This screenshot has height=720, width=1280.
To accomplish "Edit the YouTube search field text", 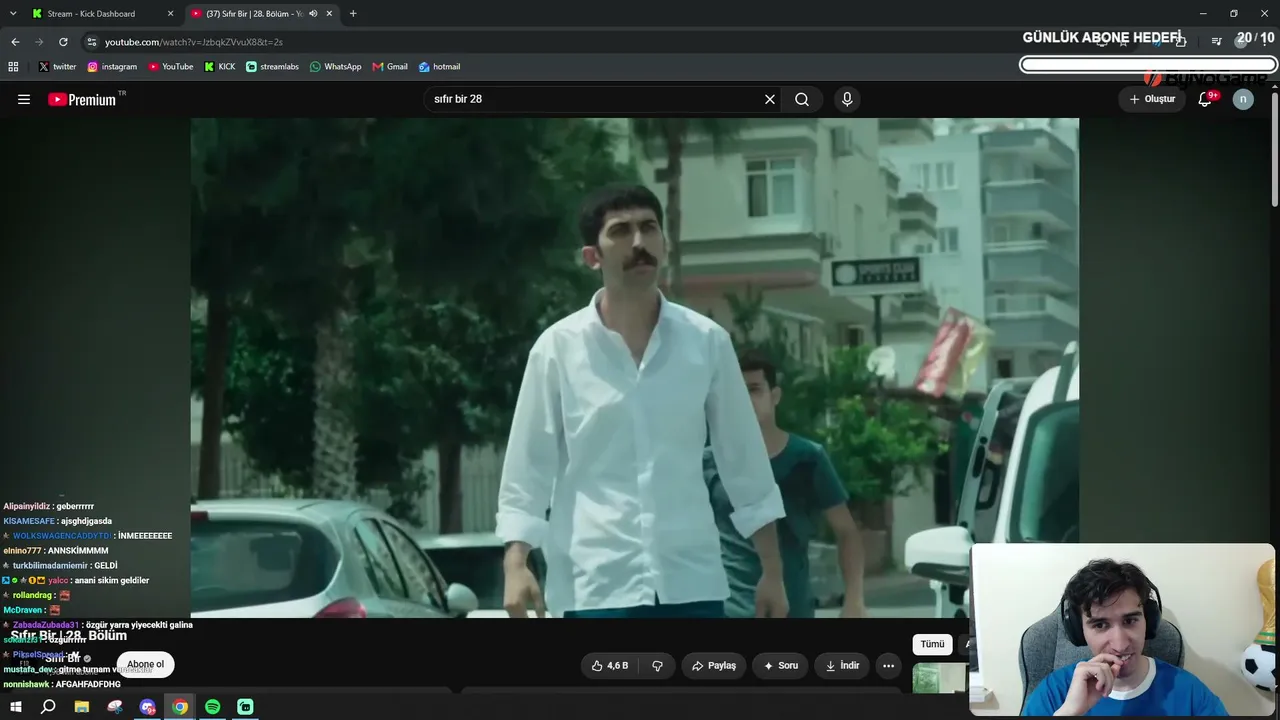I will point(595,99).
